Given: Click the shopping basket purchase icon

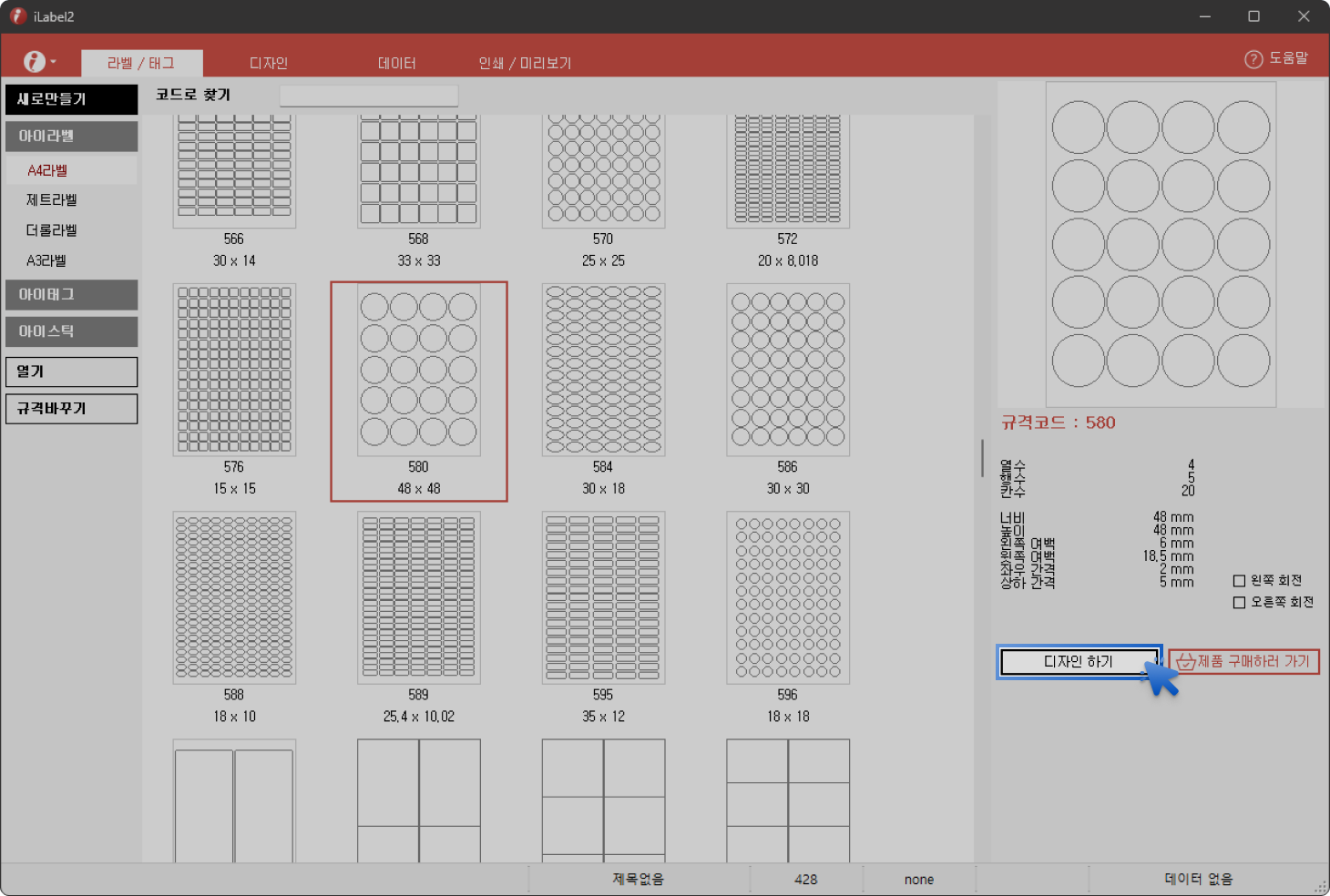Looking at the screenshot, I should 1185,662.
